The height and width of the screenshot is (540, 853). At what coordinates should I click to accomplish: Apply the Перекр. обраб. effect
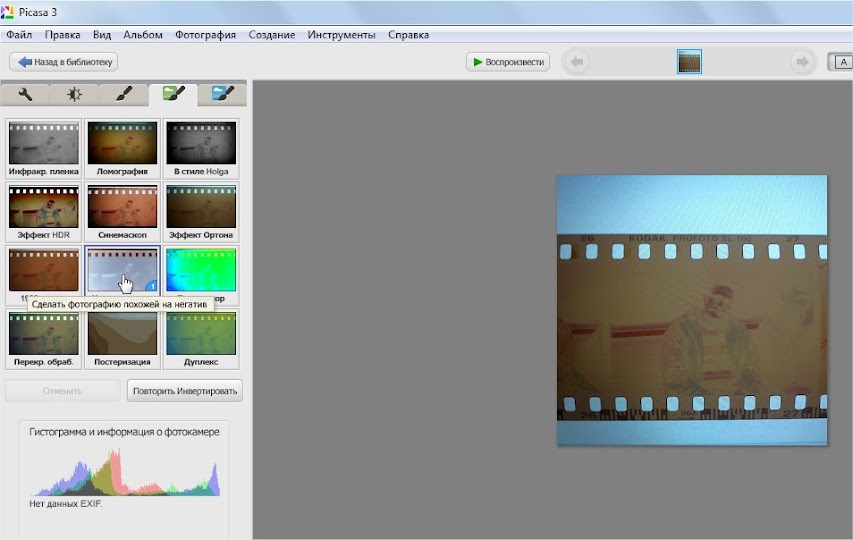pyautogui.click(x=44, y=339)
